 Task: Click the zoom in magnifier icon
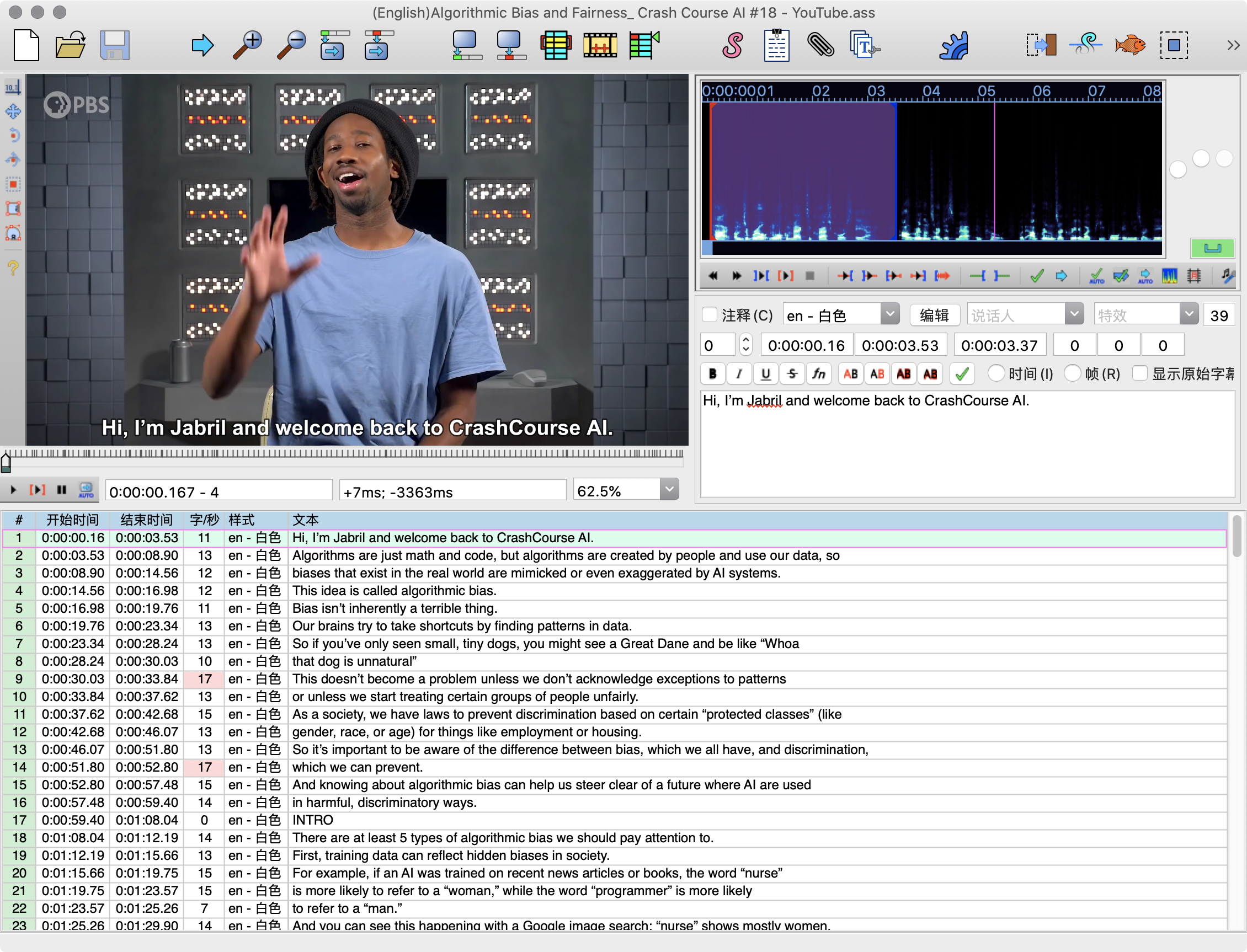coord(247,45)
